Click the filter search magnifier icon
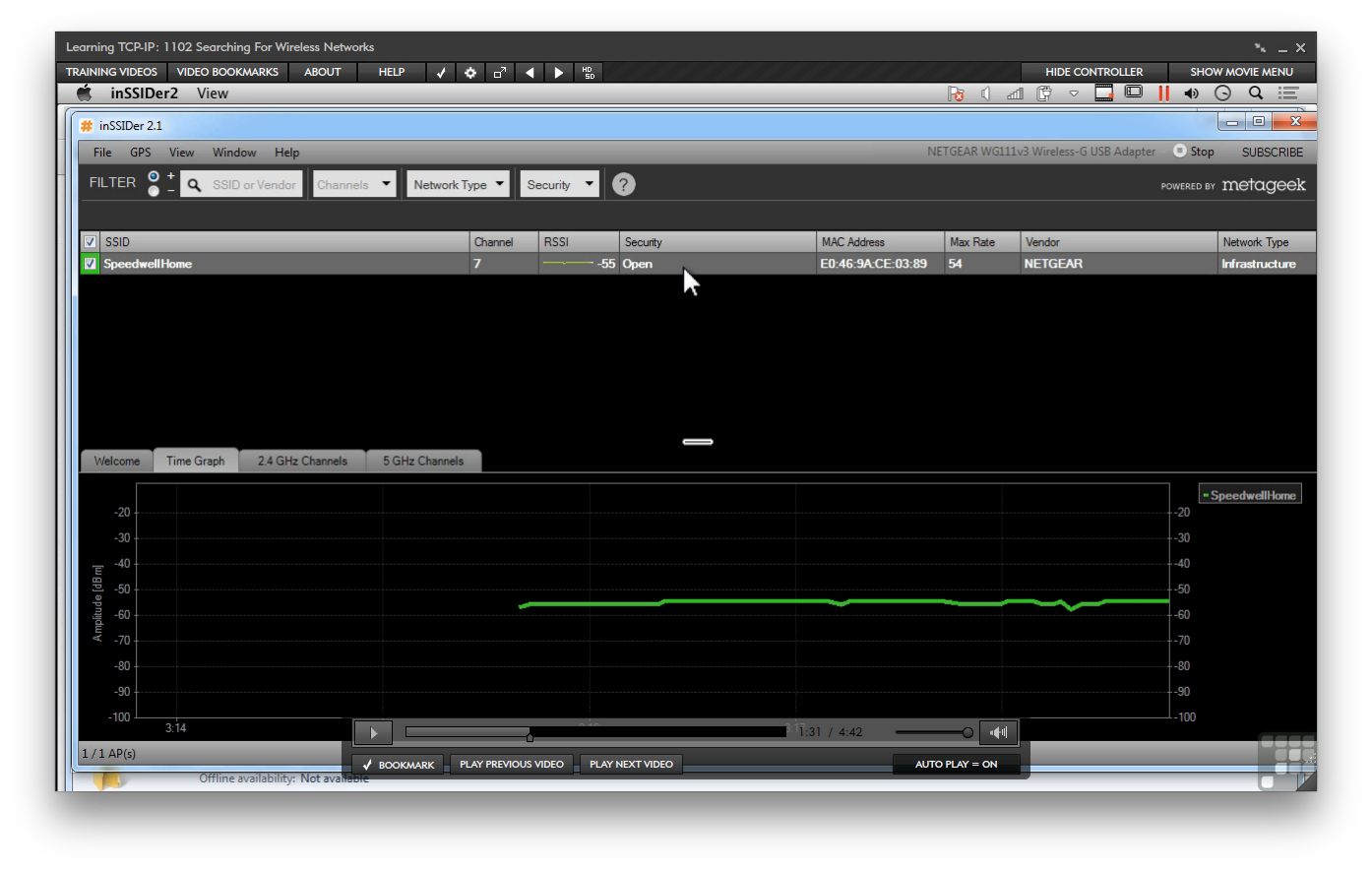 pyautogui.click(x=194, y=184)
